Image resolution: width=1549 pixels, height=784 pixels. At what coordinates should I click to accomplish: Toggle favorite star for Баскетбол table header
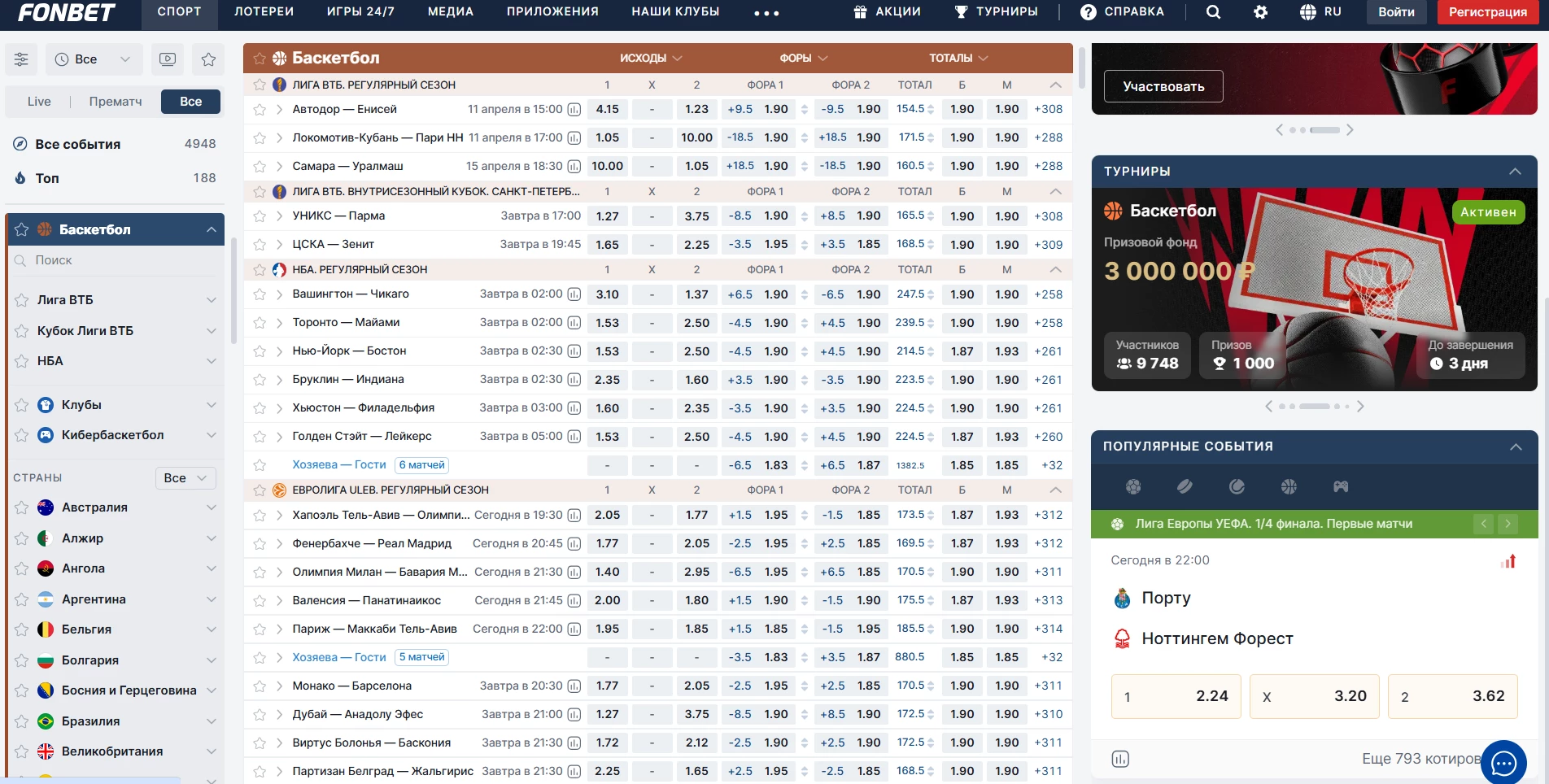[x=260, y=59]
